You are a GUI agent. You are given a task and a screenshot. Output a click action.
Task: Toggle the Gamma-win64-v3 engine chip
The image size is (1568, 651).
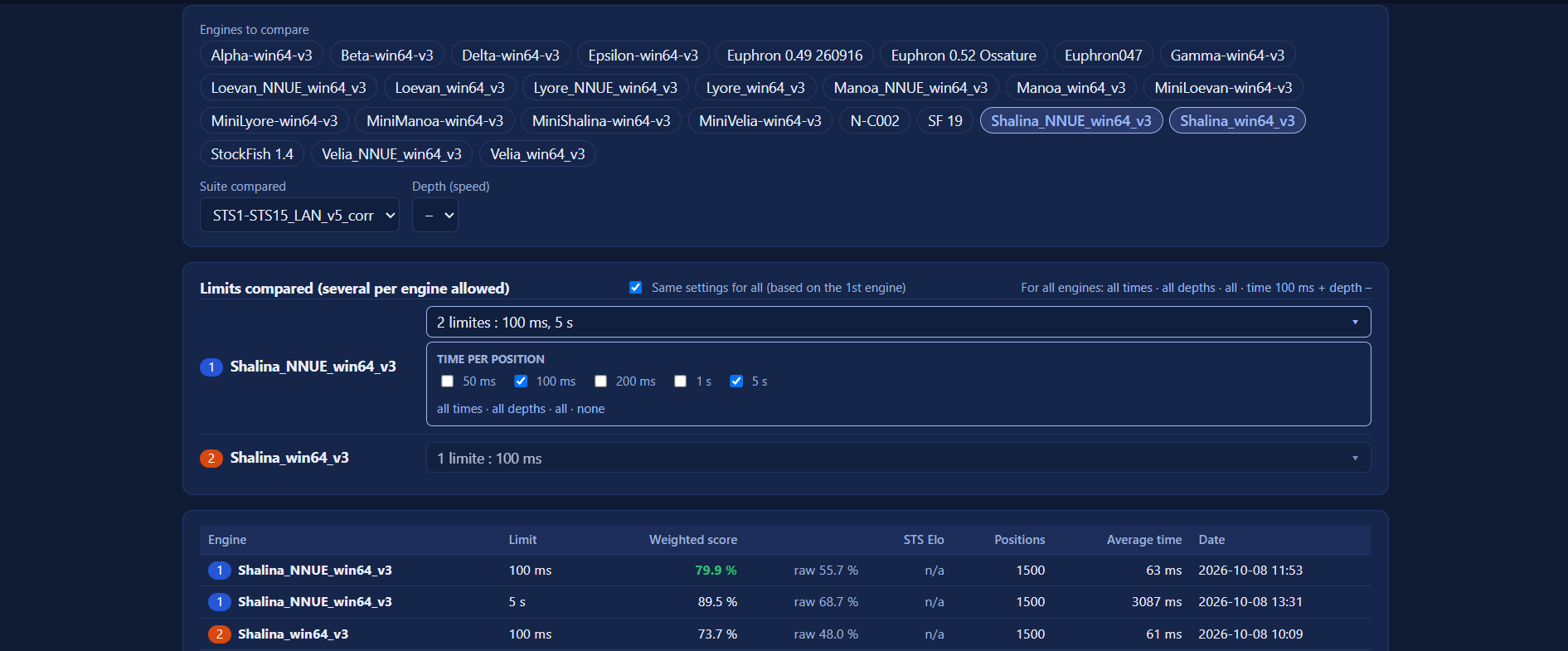pyautogui.click(x=1227, y=55)
